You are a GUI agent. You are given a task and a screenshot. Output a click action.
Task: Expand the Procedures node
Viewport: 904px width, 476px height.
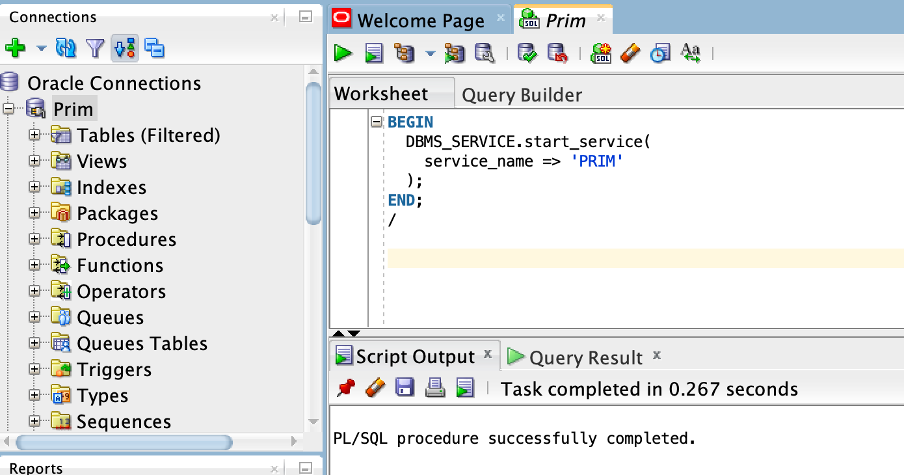(35, 239)
